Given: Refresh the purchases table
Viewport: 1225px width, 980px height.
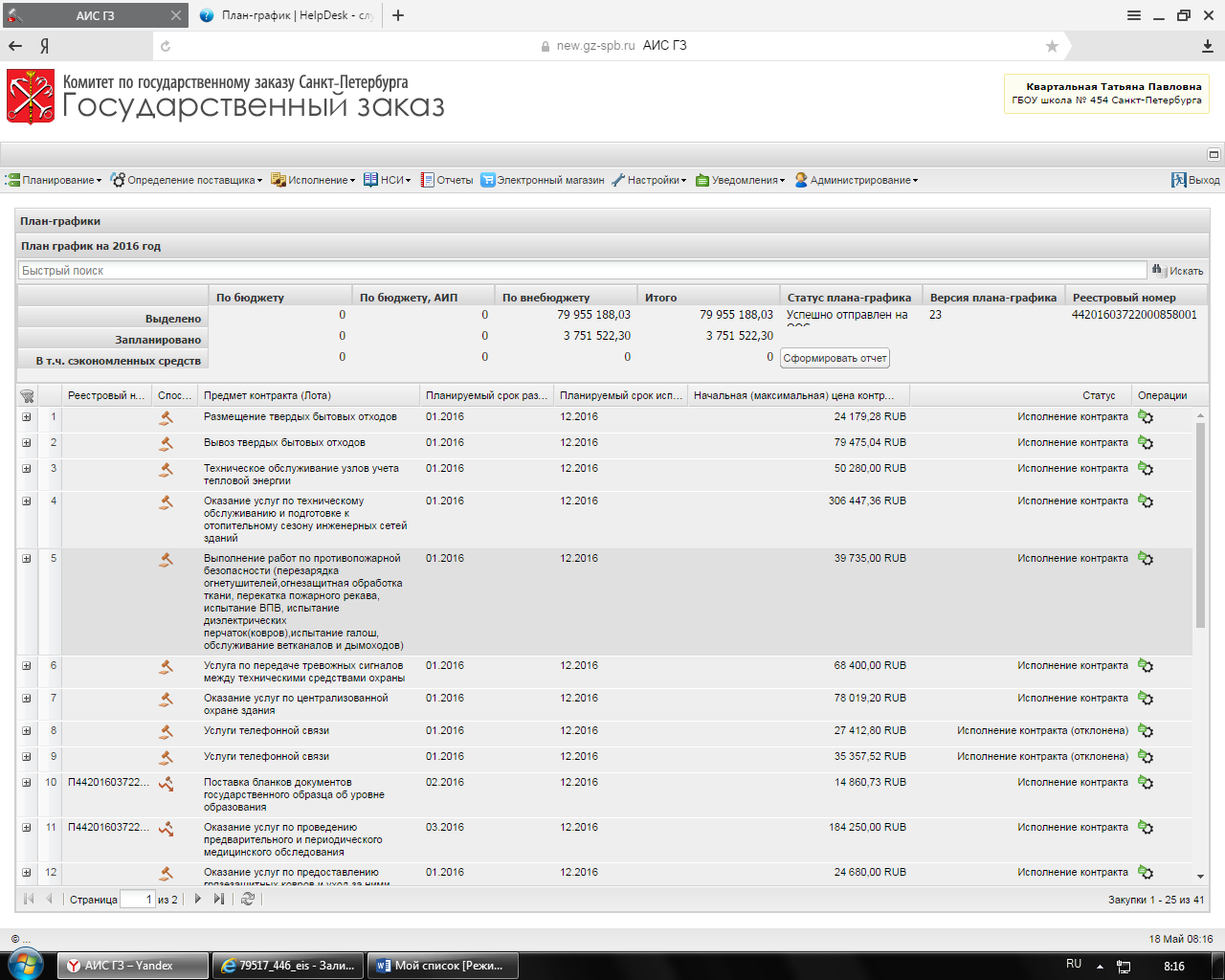Looking at the screenshot, I should [x=248, y=899].
